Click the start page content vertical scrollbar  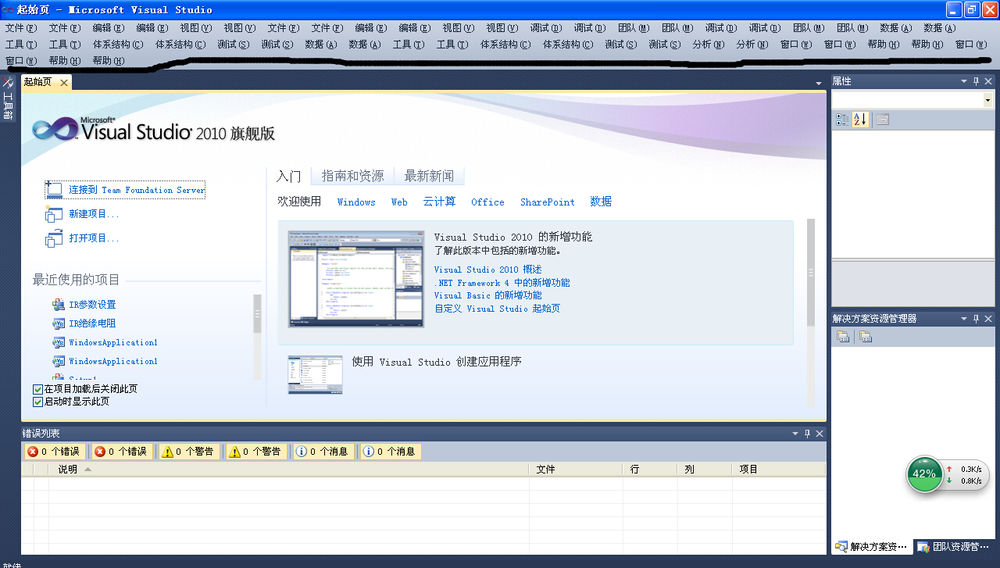pyautogui.click(x=811, y=273)
